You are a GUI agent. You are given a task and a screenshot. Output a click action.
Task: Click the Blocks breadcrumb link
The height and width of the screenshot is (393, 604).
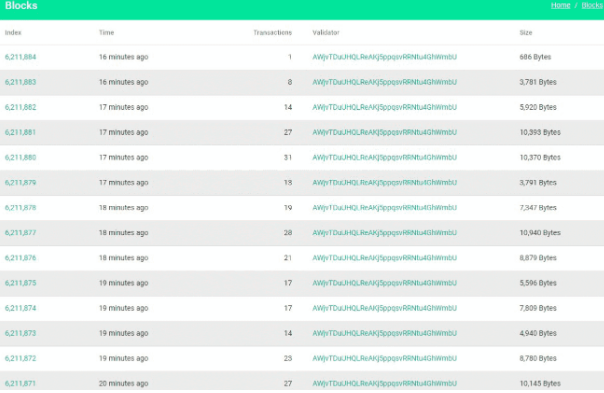[592, 5]
